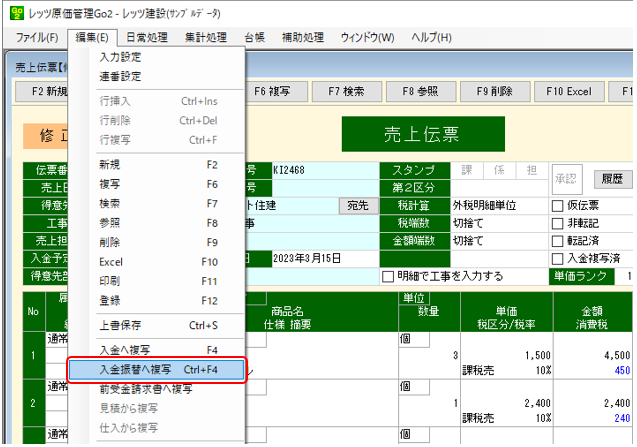This screenshot has height=447, width=637.
Task: Click 課税売 tax category in row 2
Action: [x=478, y=418]
